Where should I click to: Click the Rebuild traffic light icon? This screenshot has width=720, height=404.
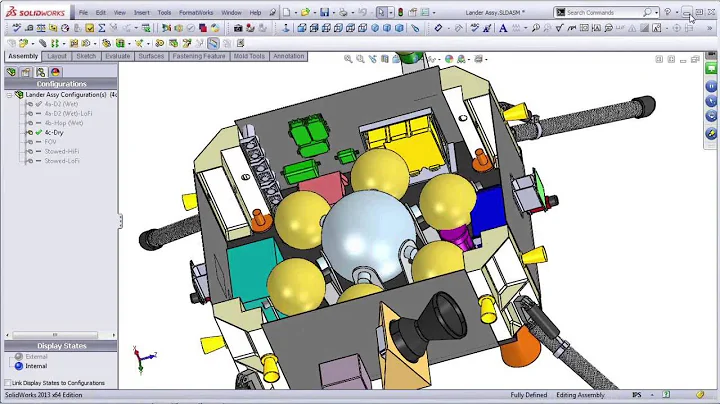(x=400, y=12)
